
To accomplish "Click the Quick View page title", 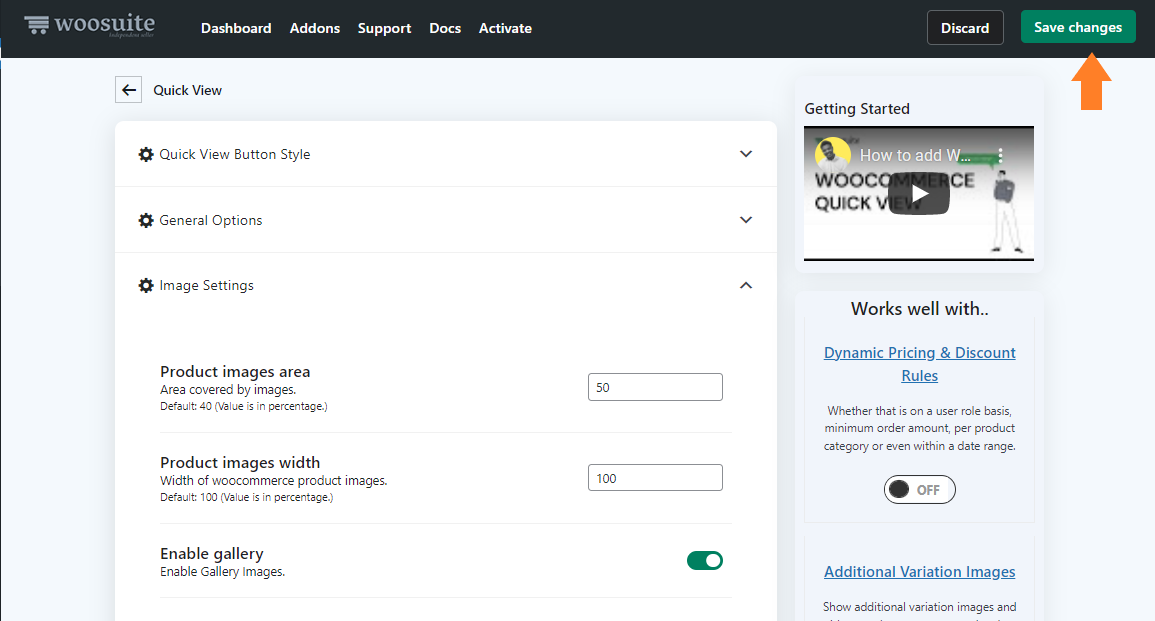I will [x=187, y=90].
